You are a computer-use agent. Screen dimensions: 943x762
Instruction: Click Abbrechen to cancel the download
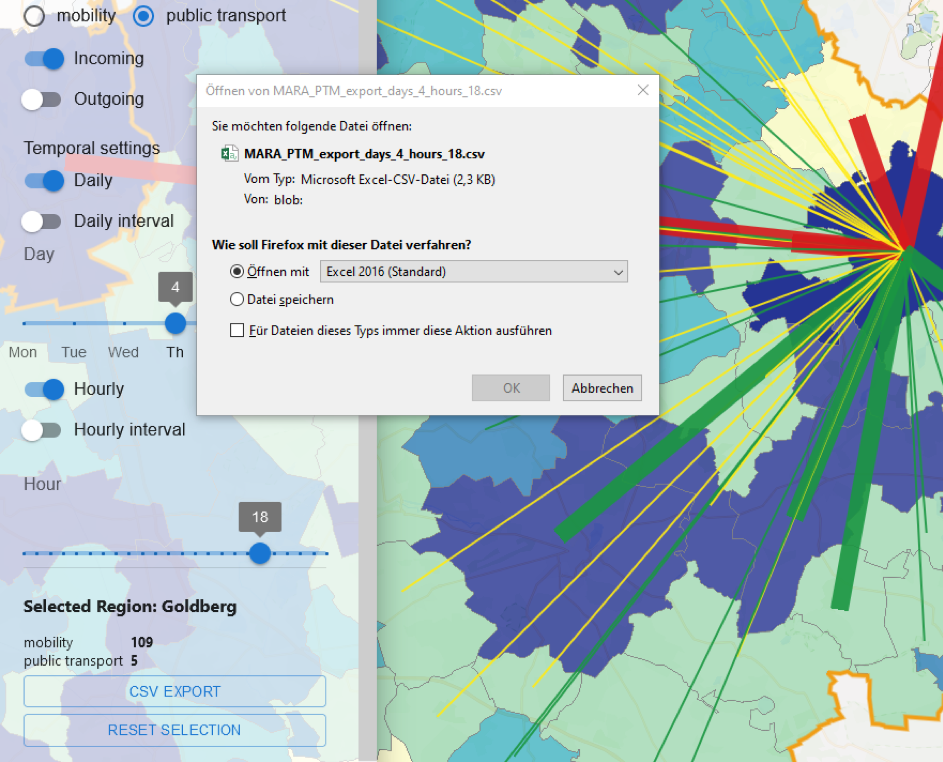(602, 388)
